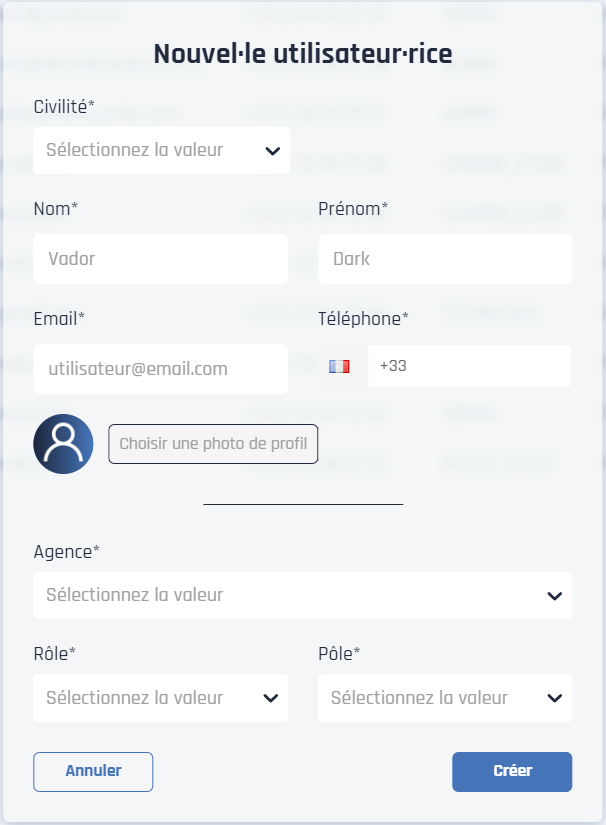This screenshot has height=825, width=606.
Task: Click the Email input field
Action: (160, 368)
